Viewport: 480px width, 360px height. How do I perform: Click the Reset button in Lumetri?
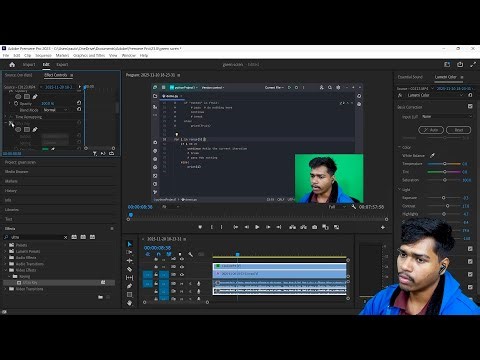tap(458, 130)
